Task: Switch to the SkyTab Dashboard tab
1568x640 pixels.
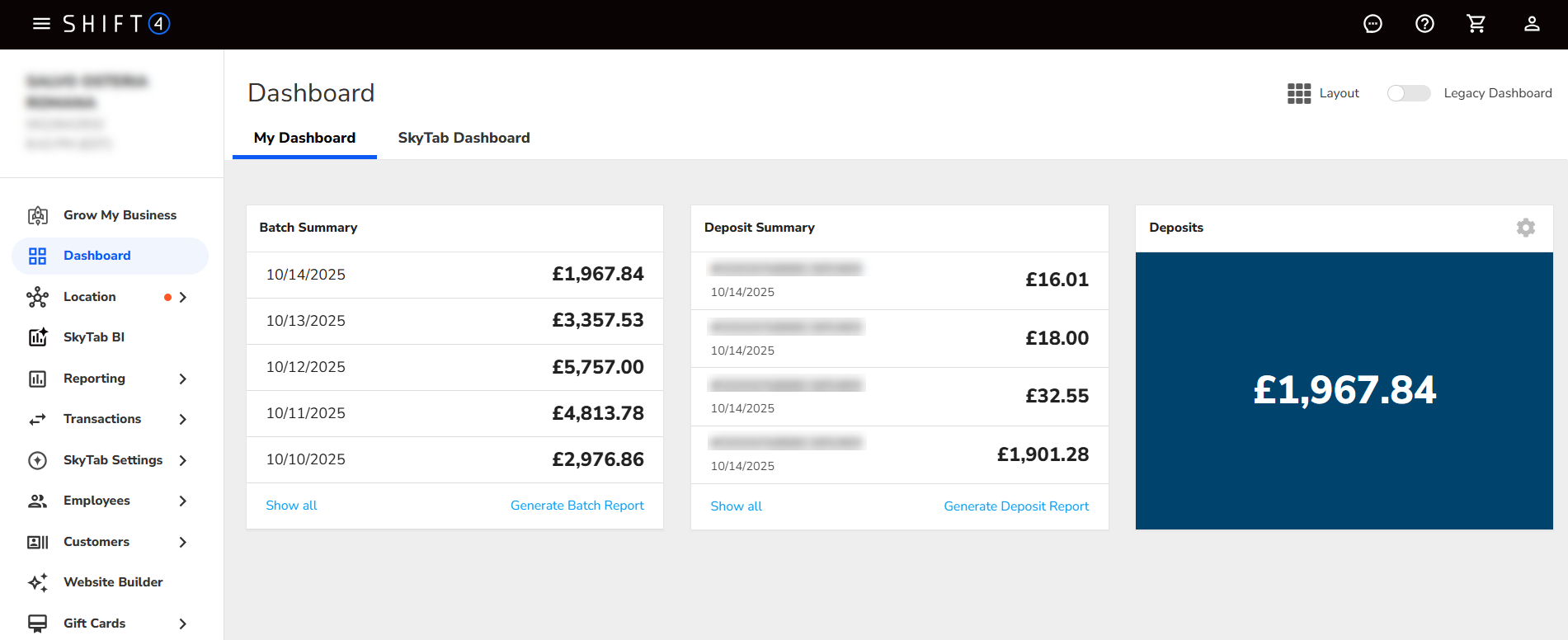Action: click(464, 138)
